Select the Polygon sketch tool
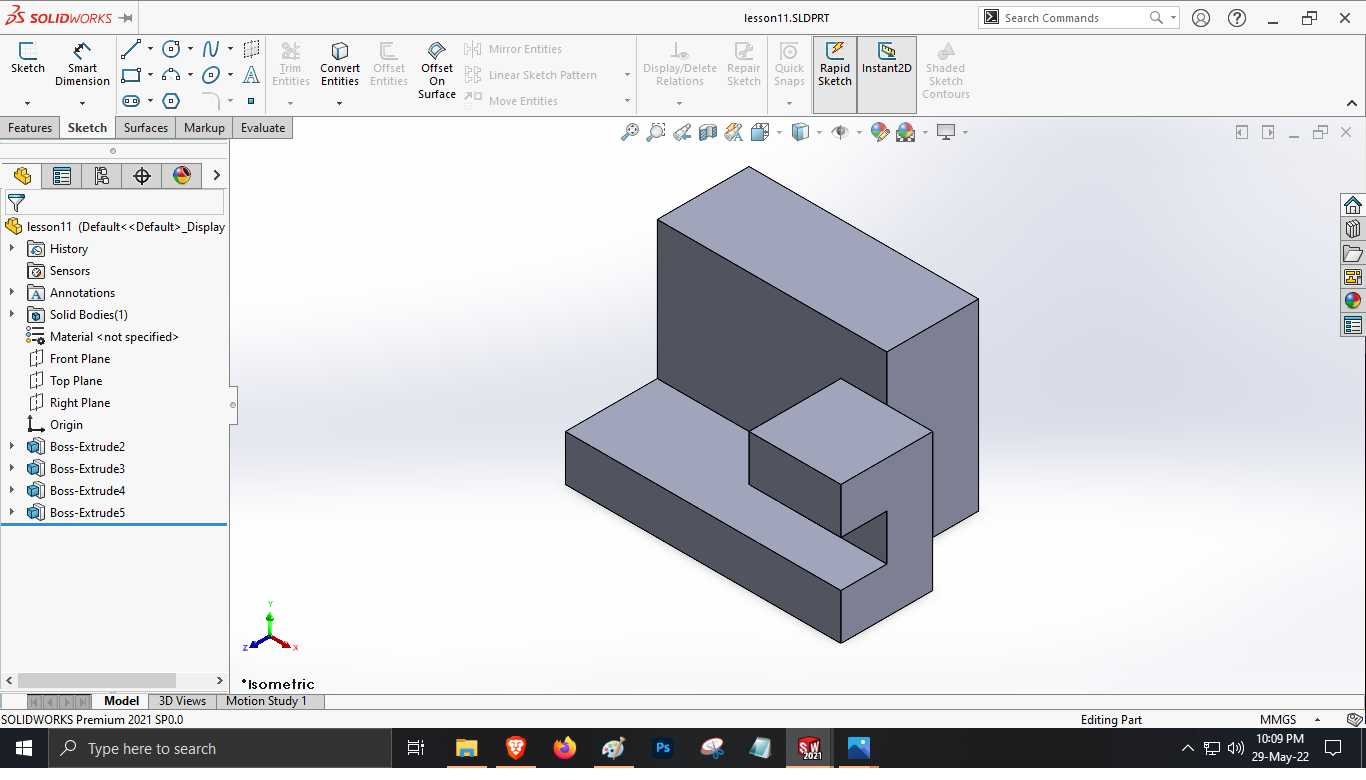 coord(171,101)
